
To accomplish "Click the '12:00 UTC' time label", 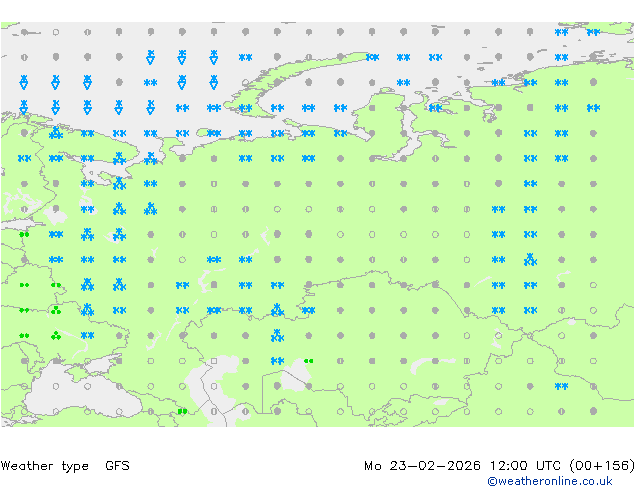I will tap(525, 466).
